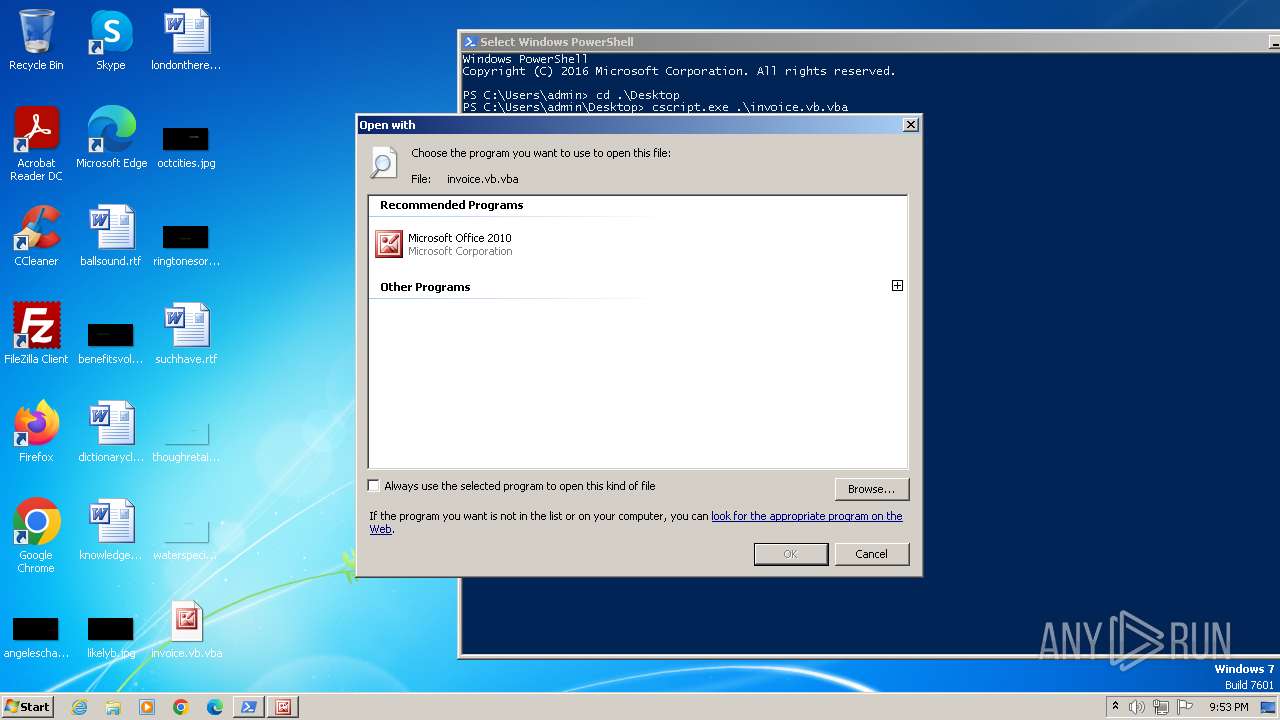Launch FileZilla Client desktop shortcut

point(36,334)
